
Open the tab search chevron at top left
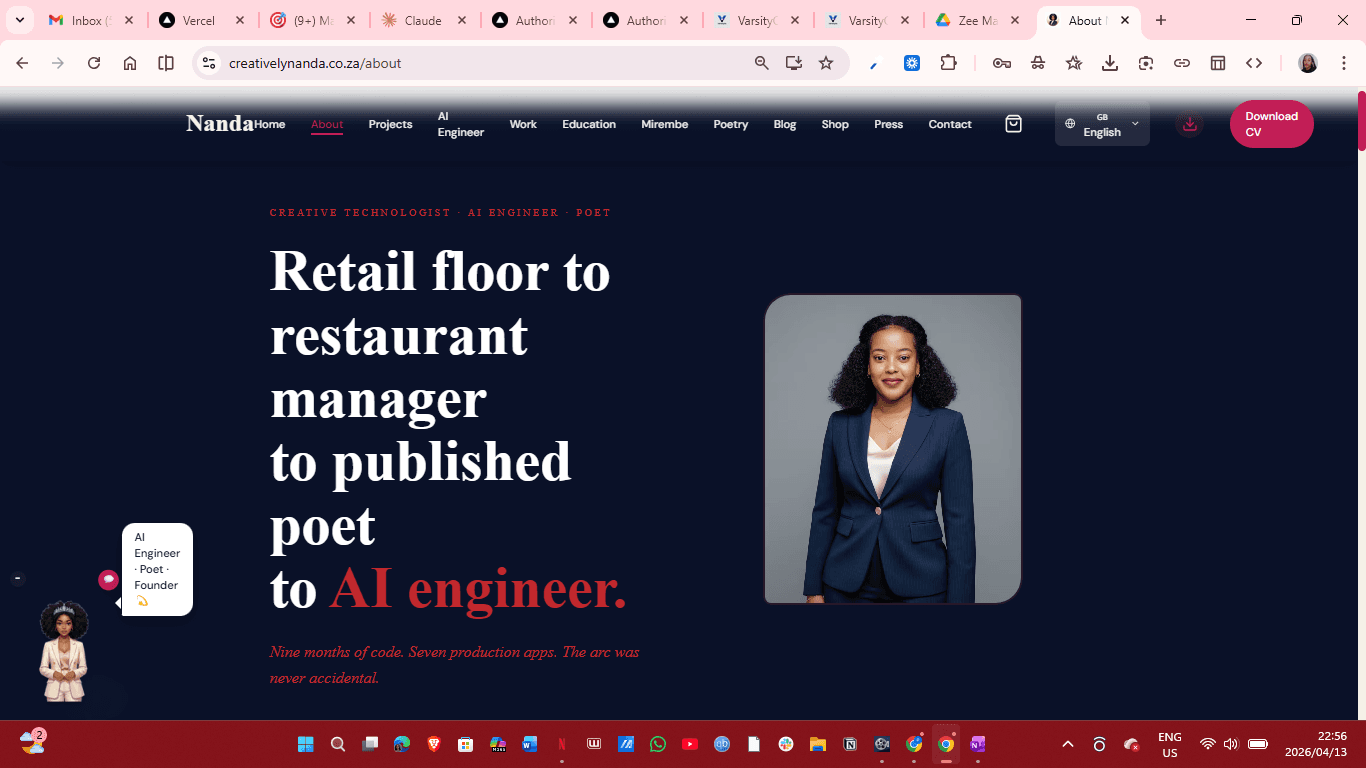coord(19,20)
